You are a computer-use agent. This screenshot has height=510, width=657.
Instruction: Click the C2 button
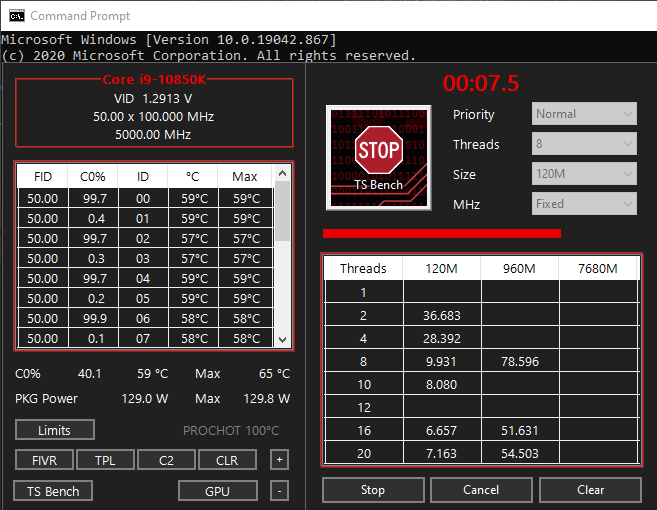166,460
